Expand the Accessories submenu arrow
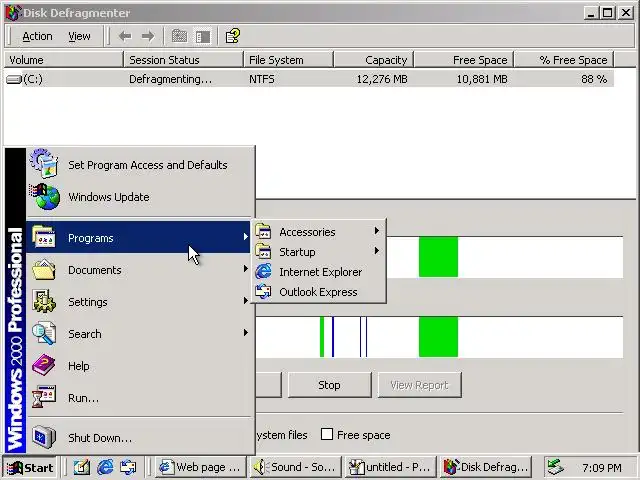The image size is (640, 480). [x=377, y=231]
